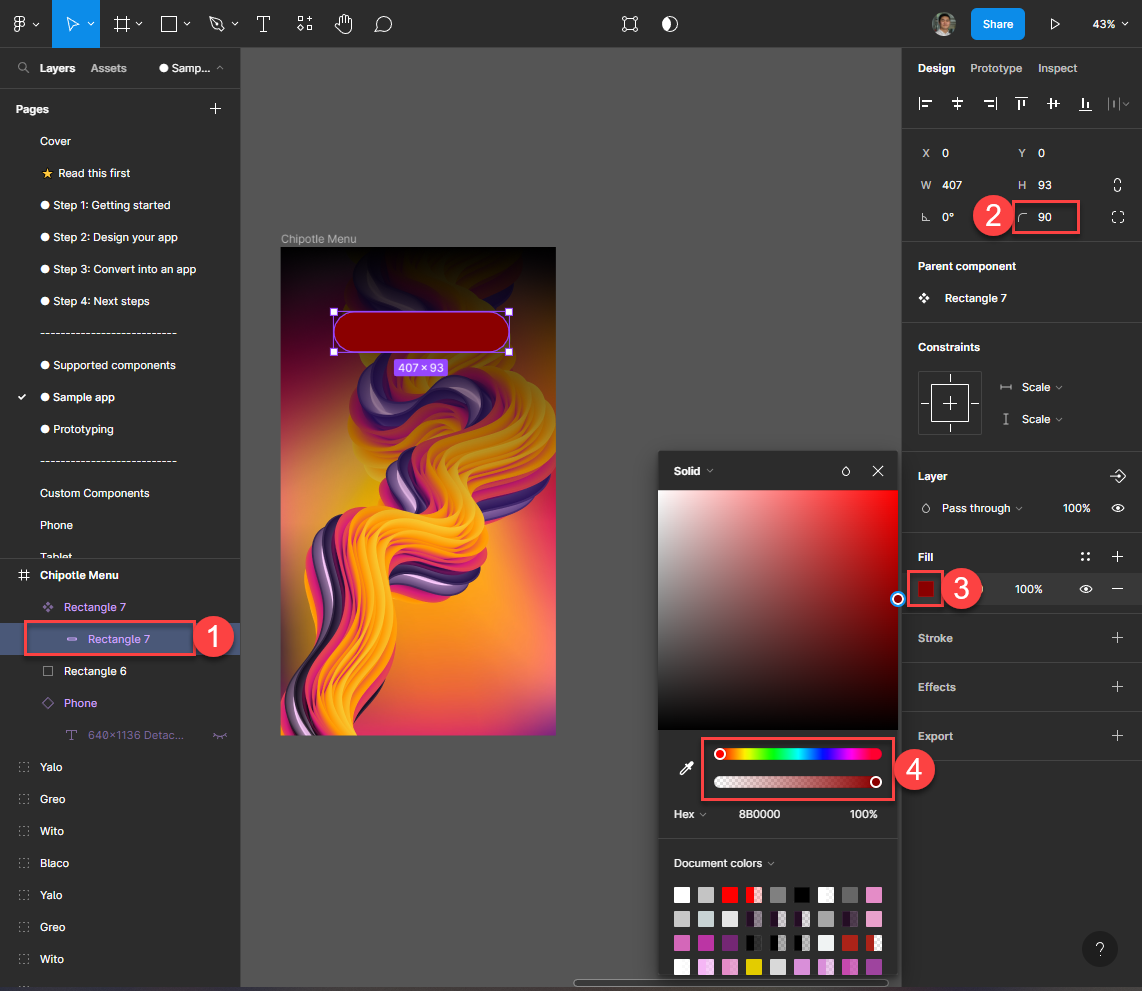
Task: Click the 'Use as mask' icon in the toolbar
Action: [x=630, y=23]
